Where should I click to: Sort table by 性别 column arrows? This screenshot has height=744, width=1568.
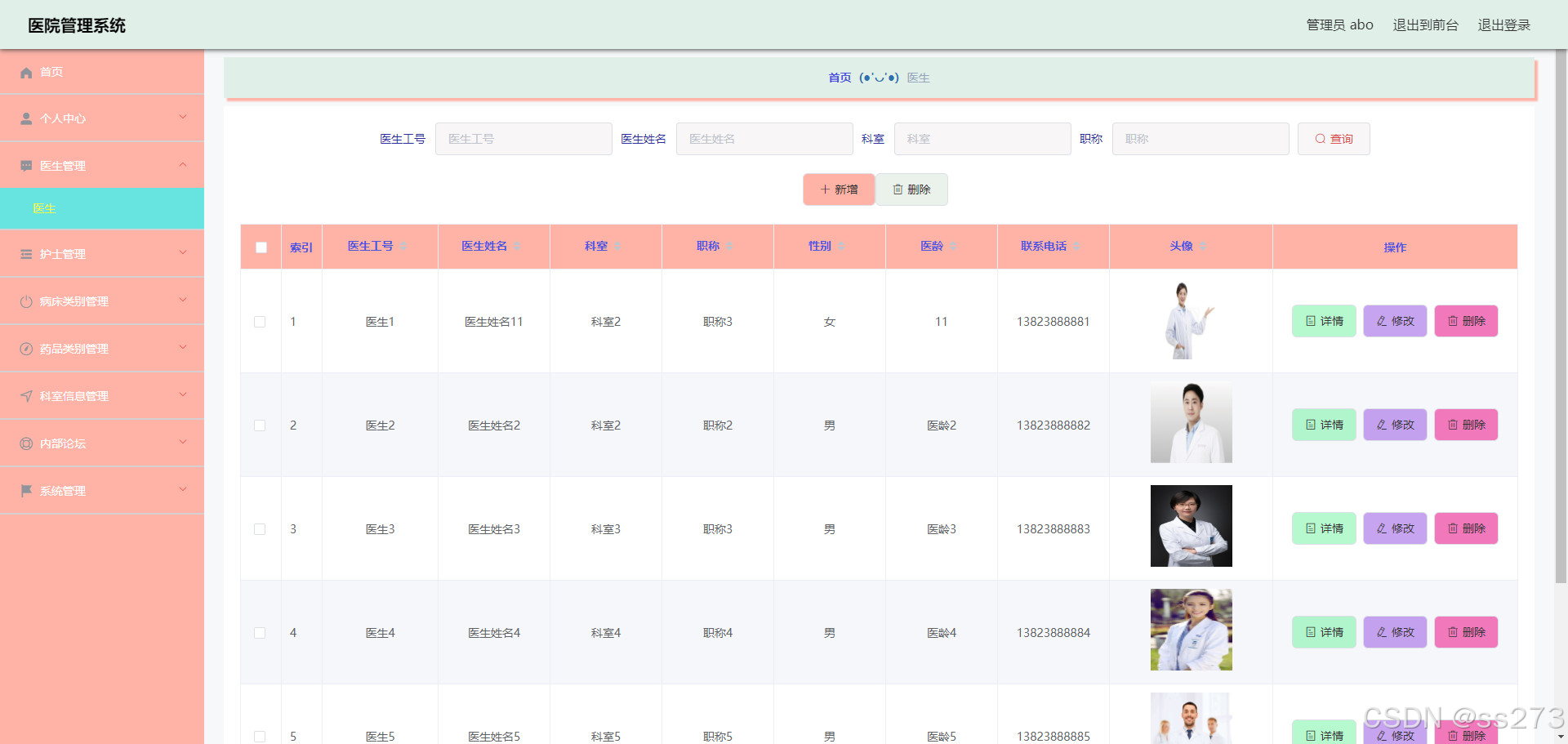841,247
